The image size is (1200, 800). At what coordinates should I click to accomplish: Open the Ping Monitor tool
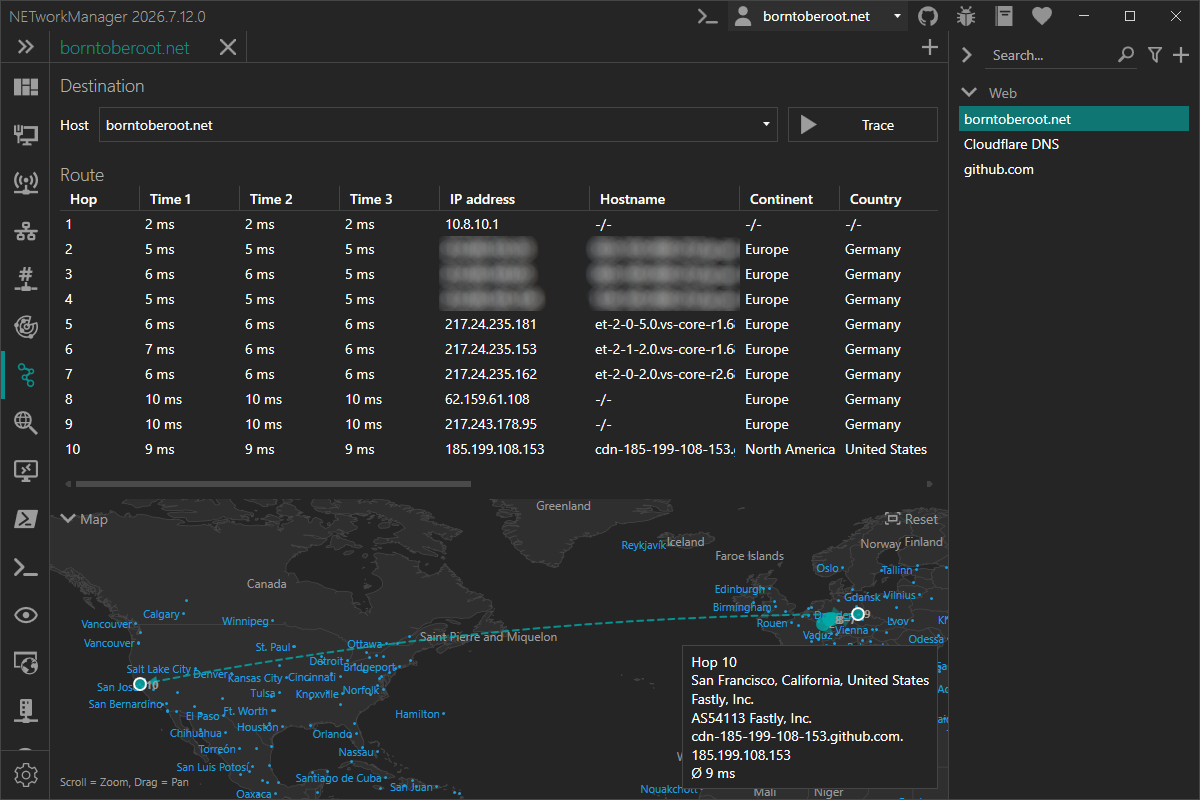tap(26, 327)
